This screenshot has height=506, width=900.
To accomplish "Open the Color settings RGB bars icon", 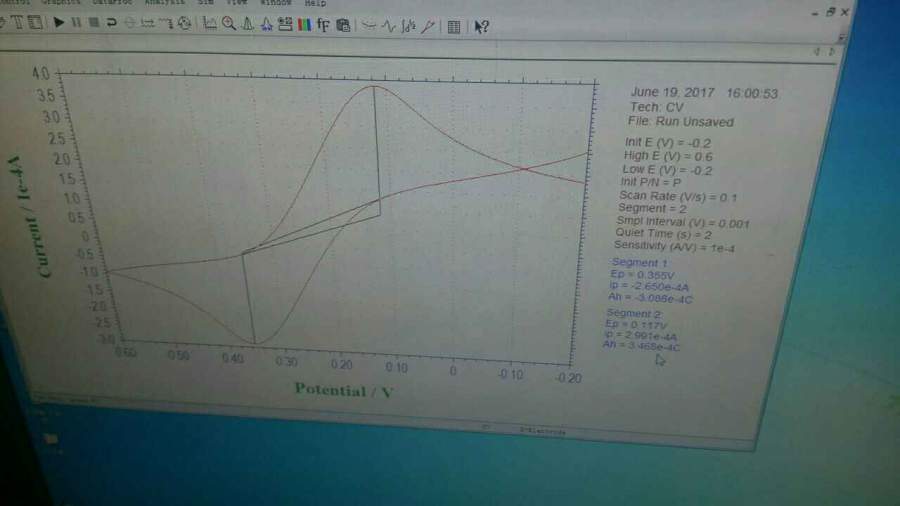I will point(304,25).
